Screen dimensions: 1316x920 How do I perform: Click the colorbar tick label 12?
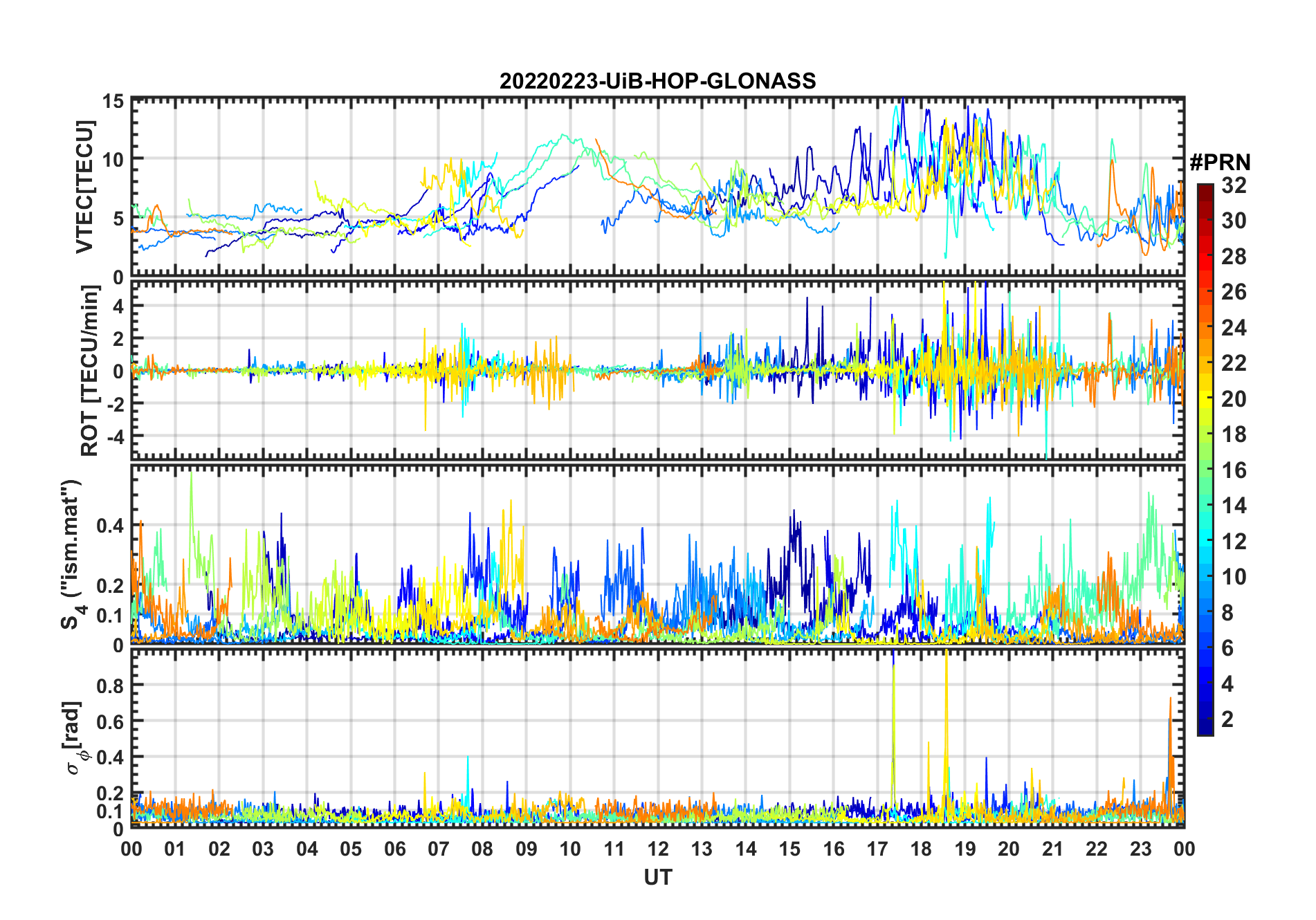pos(1233,542)
